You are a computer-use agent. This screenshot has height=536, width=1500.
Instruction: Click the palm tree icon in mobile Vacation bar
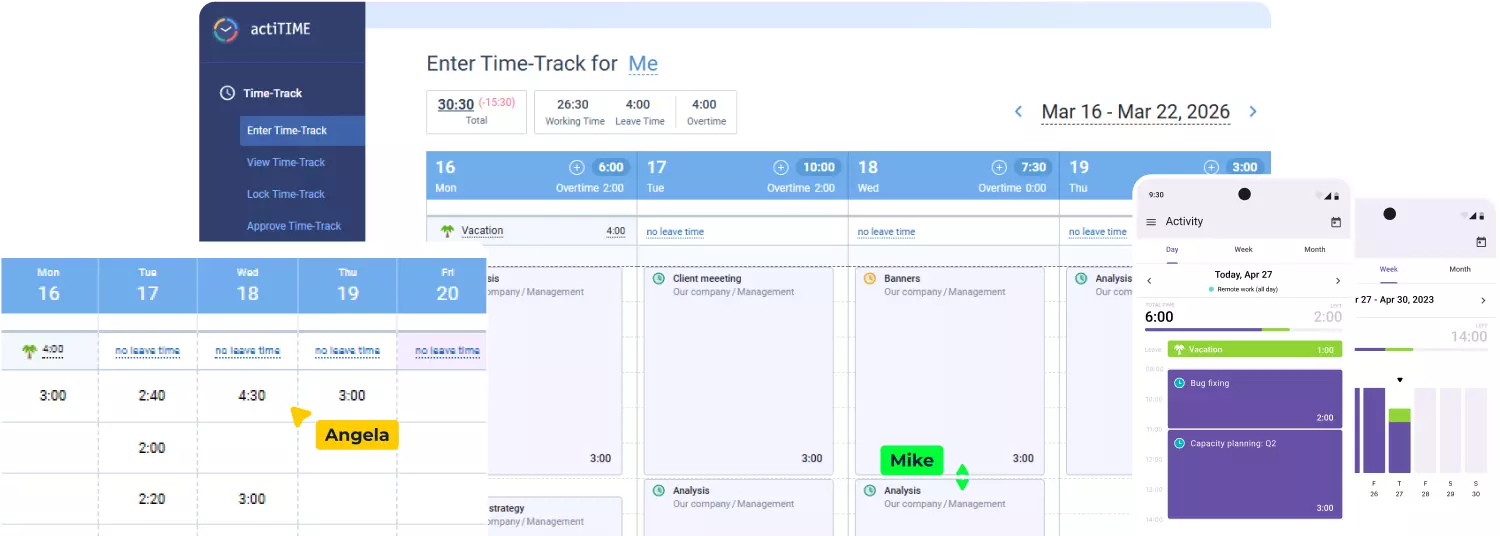(1179, 350)
